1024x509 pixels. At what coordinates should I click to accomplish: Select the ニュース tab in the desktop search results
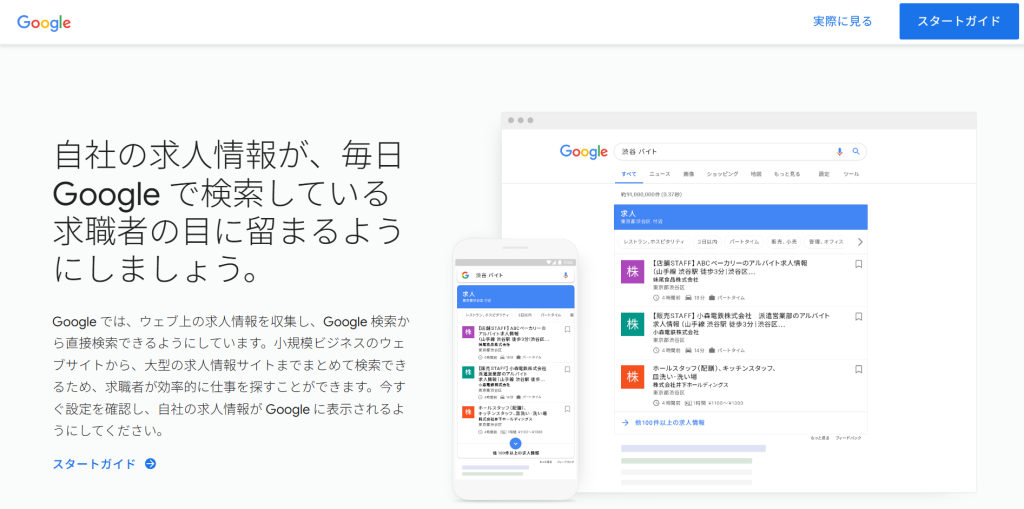click(x=660, y=174)
